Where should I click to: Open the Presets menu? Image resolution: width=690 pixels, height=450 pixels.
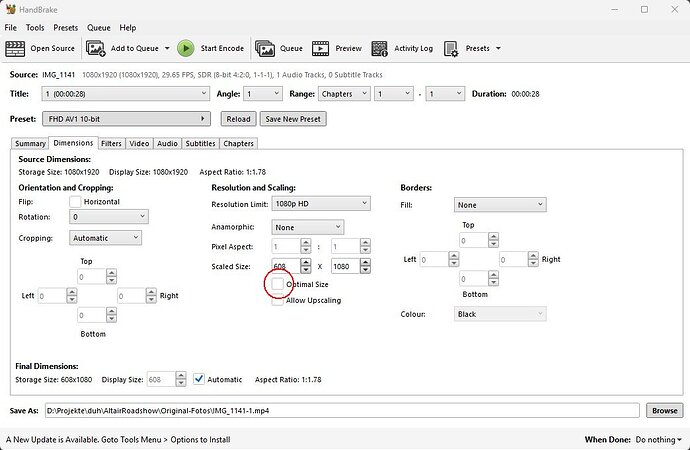66,28
